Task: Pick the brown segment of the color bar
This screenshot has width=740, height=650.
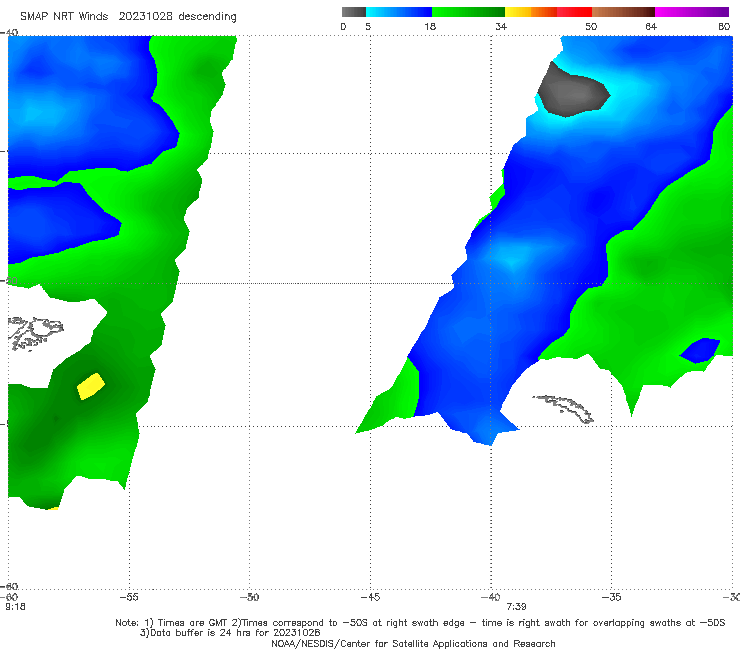Action: tap(623, 12)
